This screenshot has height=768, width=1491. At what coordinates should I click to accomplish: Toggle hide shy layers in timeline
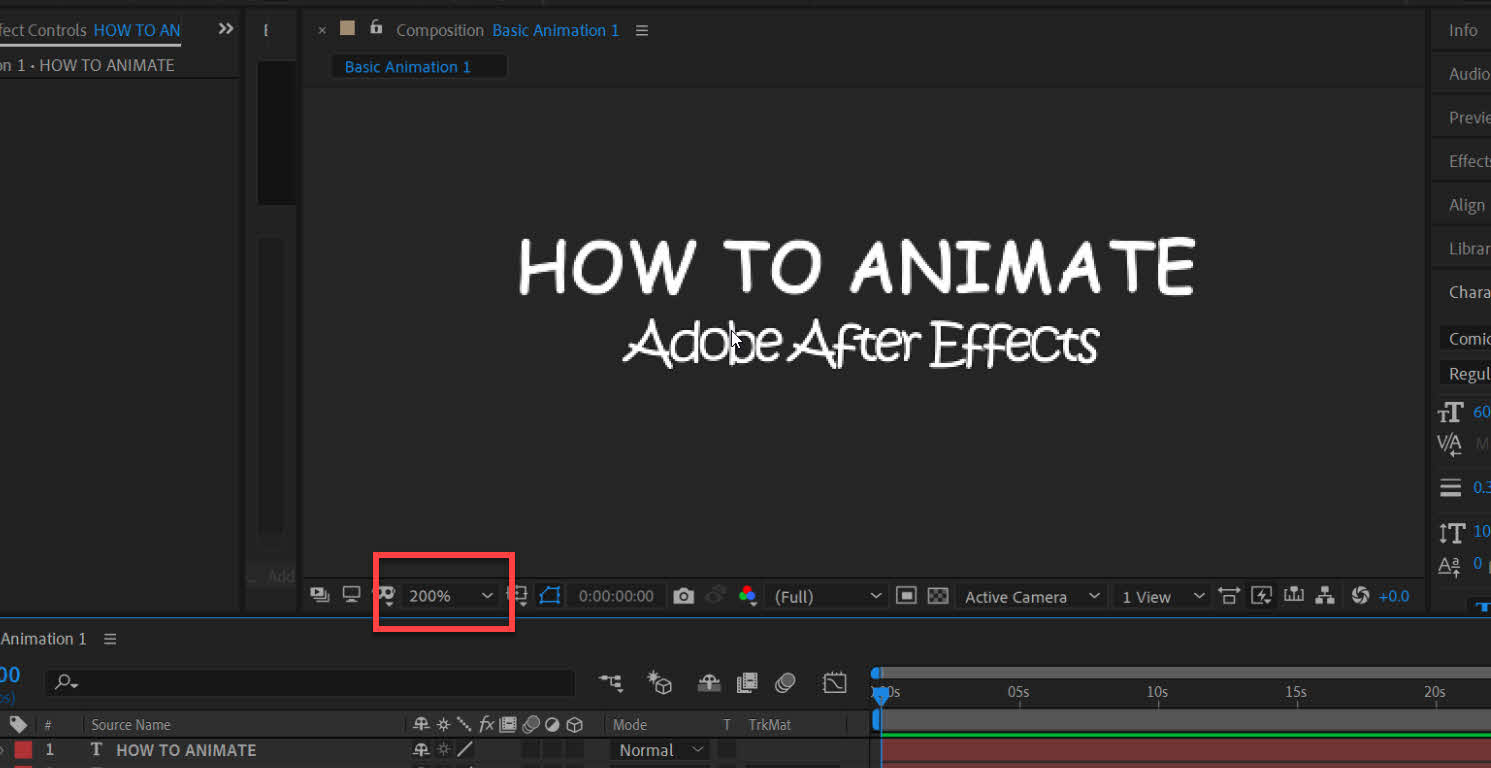(x=709, y=683)
